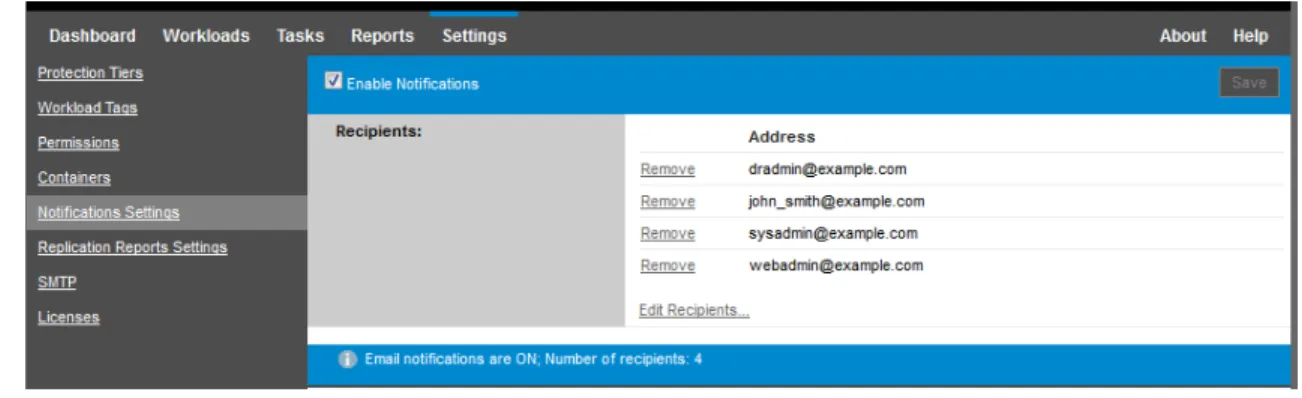Open Containers settings page
Image resolution: width=1302 pixels, height=398 pixels.
(x=74, y=178)
